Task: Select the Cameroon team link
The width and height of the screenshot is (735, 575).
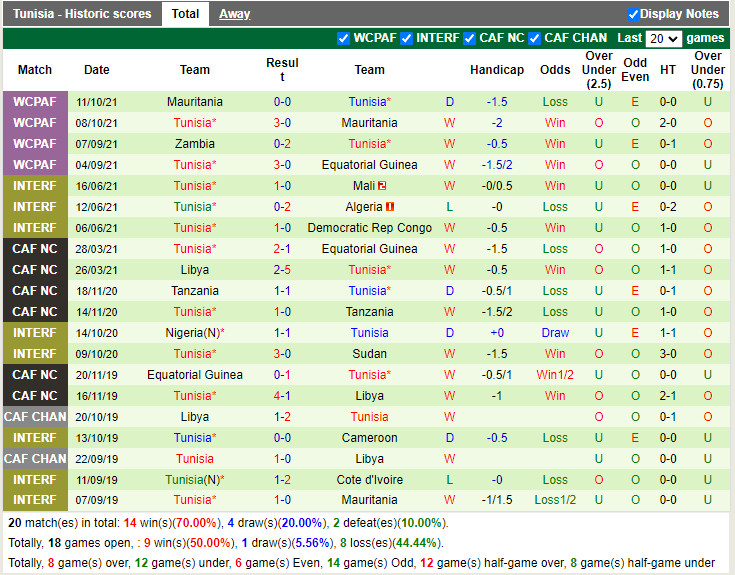Action: [369, 438]
